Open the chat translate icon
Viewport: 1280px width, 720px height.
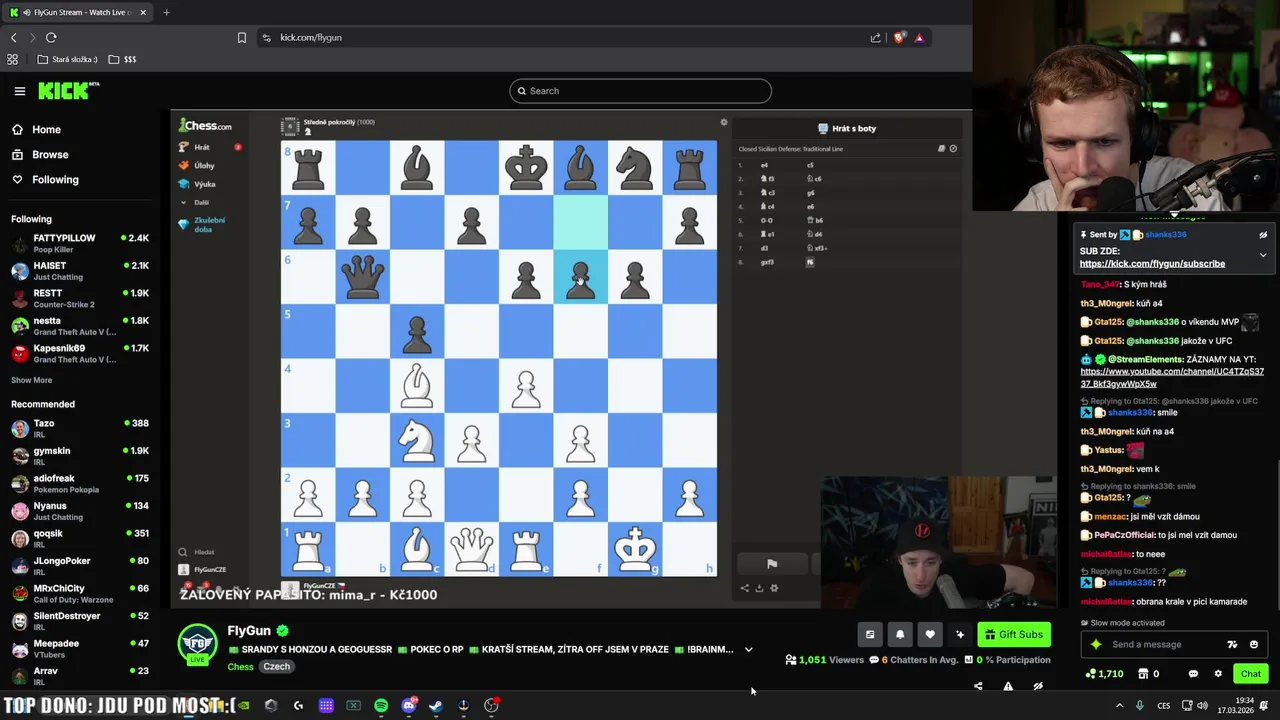pos(1233,644)
